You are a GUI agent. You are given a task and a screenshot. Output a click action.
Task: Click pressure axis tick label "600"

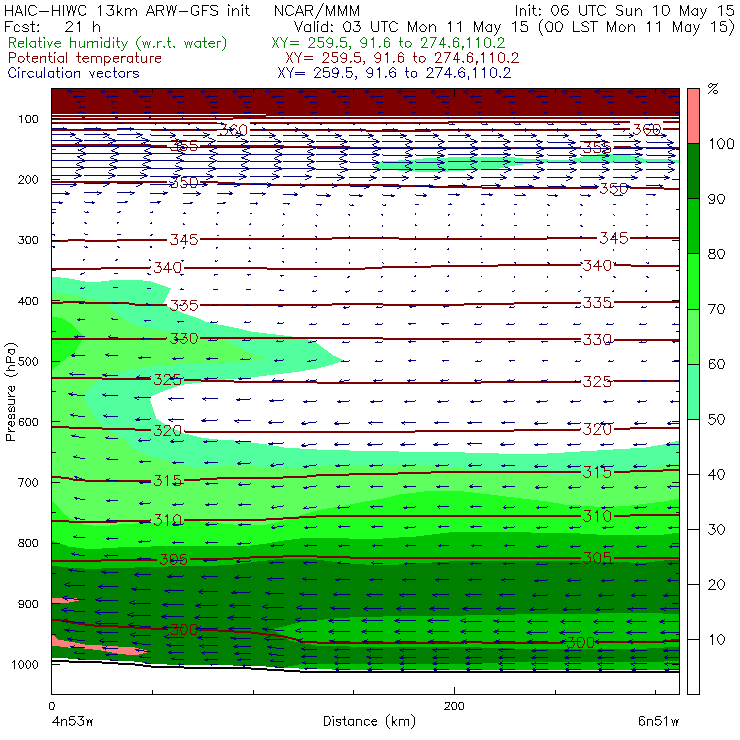click(28, 422)
